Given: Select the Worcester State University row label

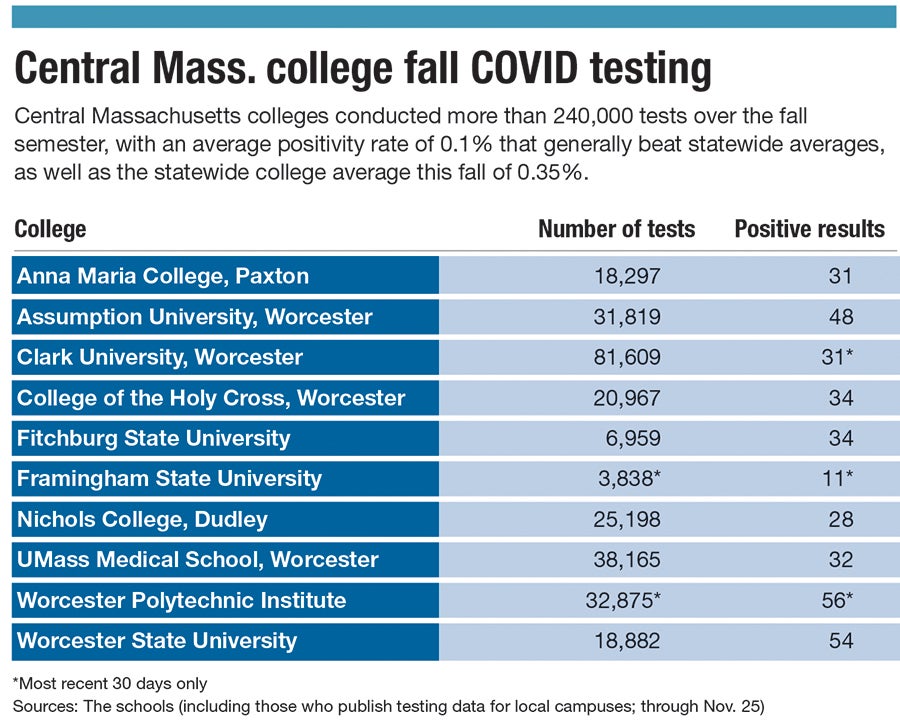Looking at the screenshot, I should coord(157,641).
